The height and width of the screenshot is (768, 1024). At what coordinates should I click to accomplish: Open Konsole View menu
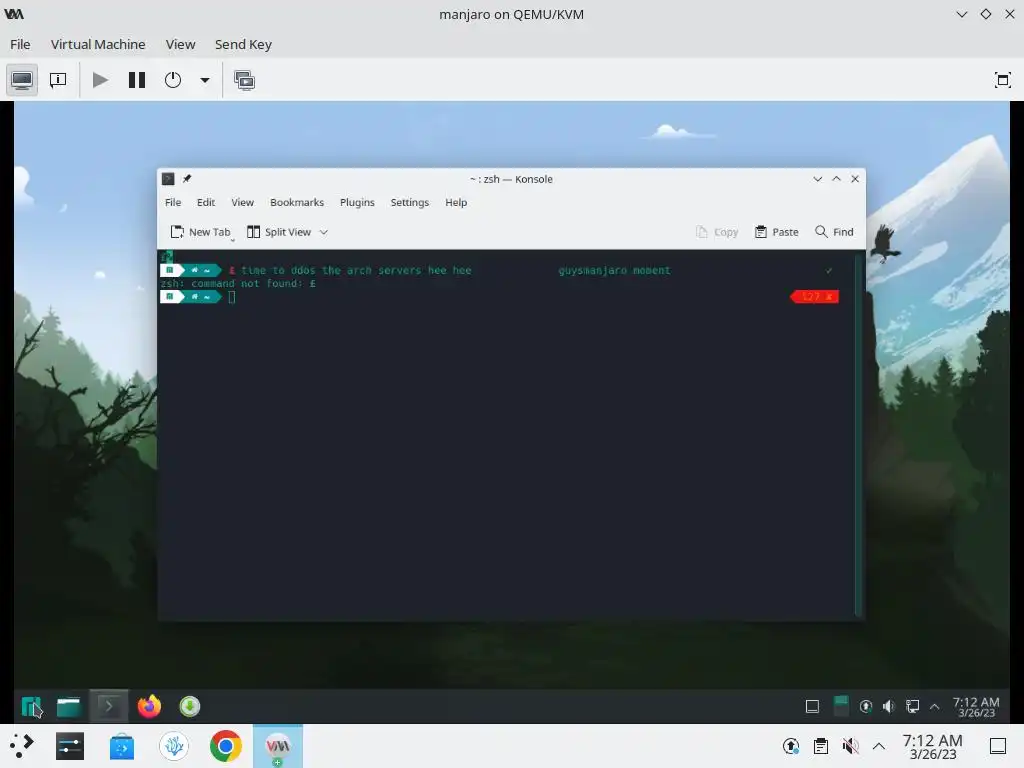(x=242, y=202)
